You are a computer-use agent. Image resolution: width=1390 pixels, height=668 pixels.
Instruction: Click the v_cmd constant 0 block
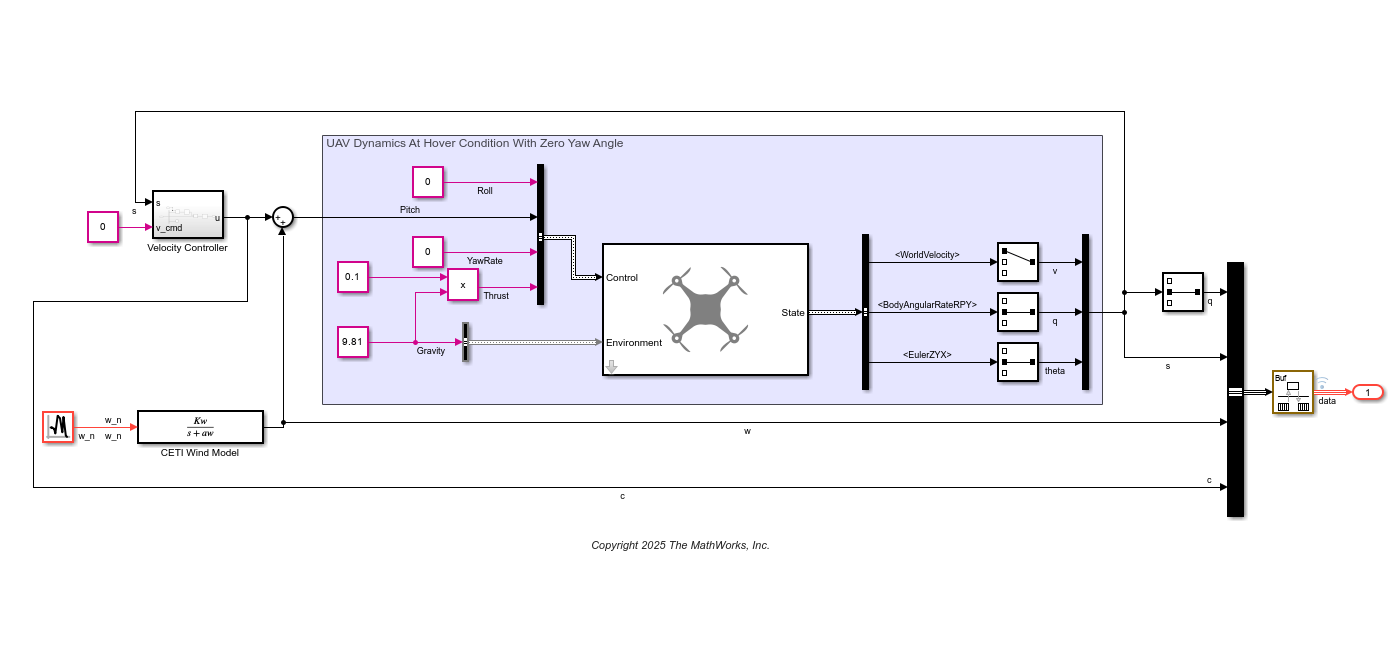pos(102,227)
